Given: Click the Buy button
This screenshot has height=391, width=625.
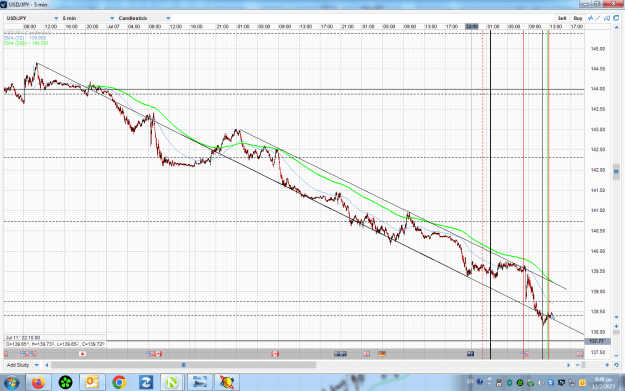Looking at the screenshot, I should click(578, 18).
